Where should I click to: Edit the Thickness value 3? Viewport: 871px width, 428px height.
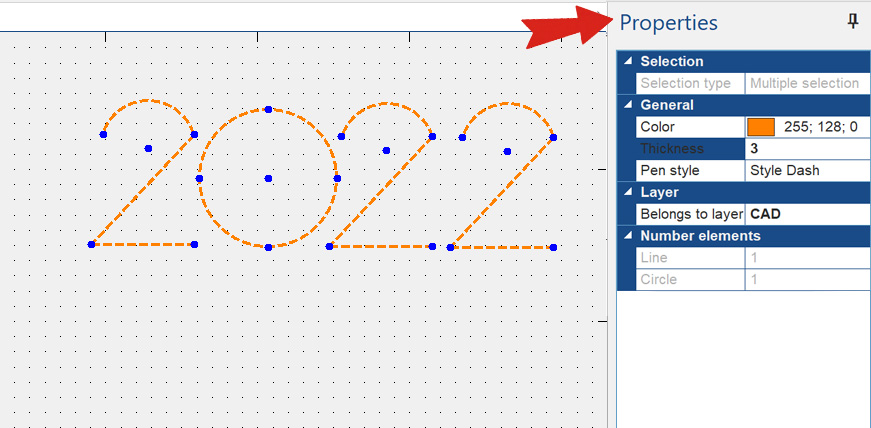[x=808, y=149]
